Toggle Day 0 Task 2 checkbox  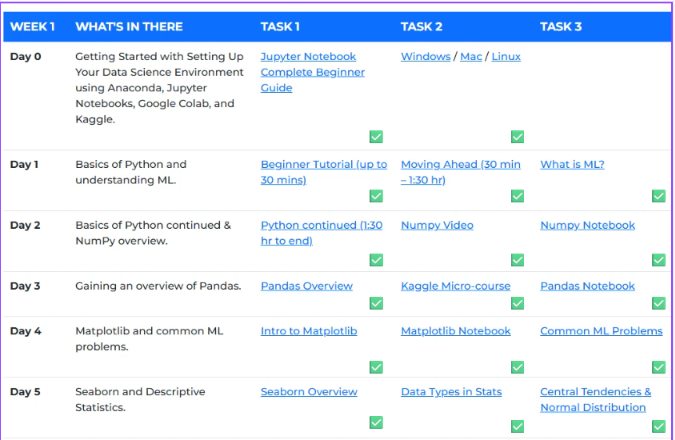[517, 136]
